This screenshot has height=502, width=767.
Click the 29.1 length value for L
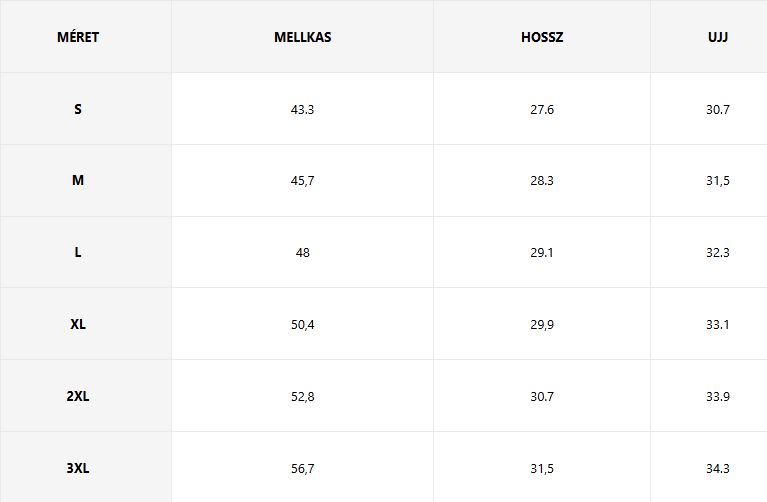[x=542, y=253]
